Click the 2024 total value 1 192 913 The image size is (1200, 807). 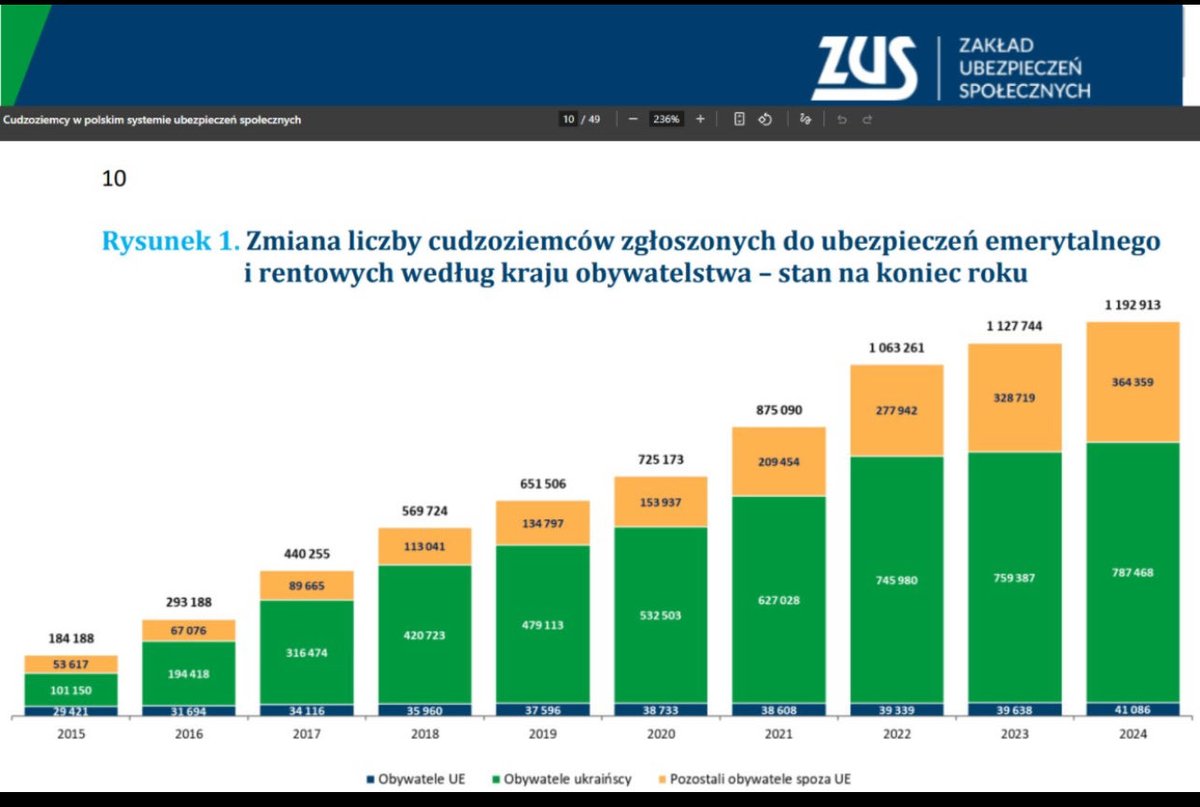click(x=1133, y=306)
